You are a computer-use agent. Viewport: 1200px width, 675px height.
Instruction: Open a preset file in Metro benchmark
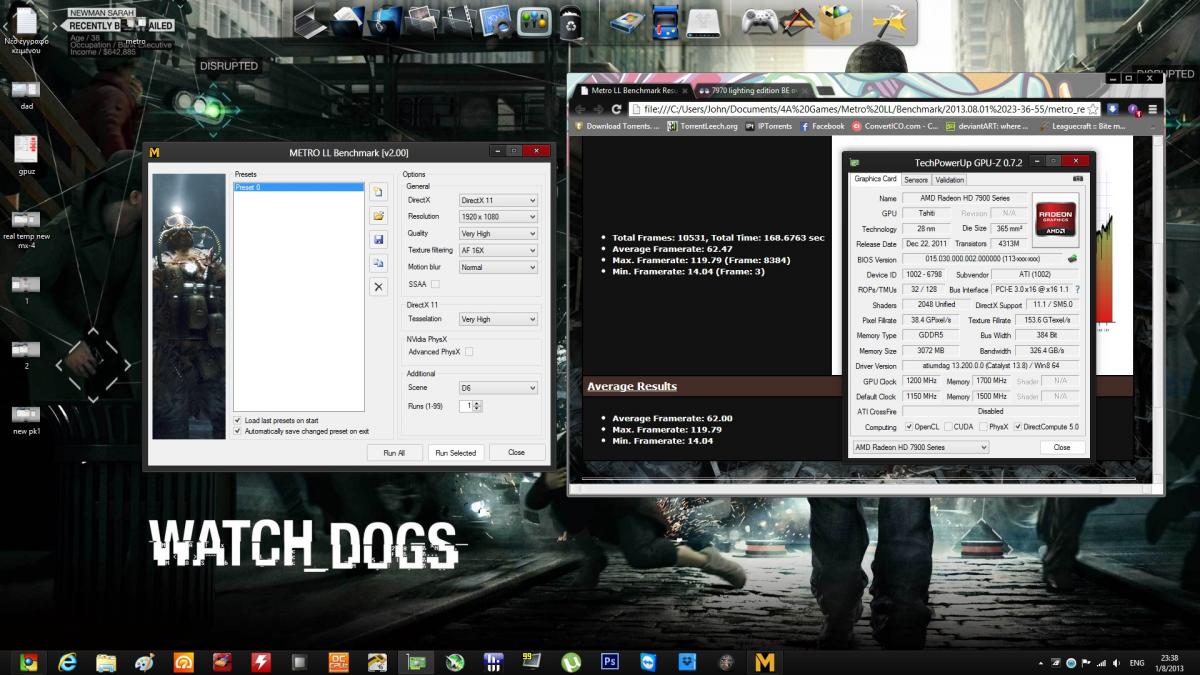(378, 216)
